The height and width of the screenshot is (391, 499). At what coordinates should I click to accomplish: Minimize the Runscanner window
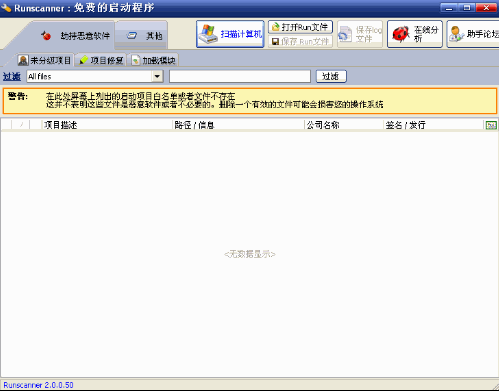pyautogui.click(x=449, y=8)
